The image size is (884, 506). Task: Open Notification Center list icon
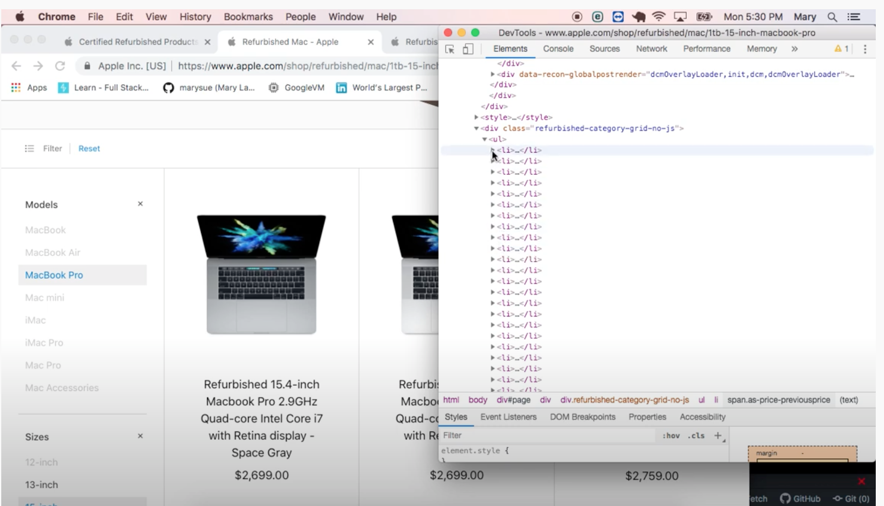click(854, 17)
